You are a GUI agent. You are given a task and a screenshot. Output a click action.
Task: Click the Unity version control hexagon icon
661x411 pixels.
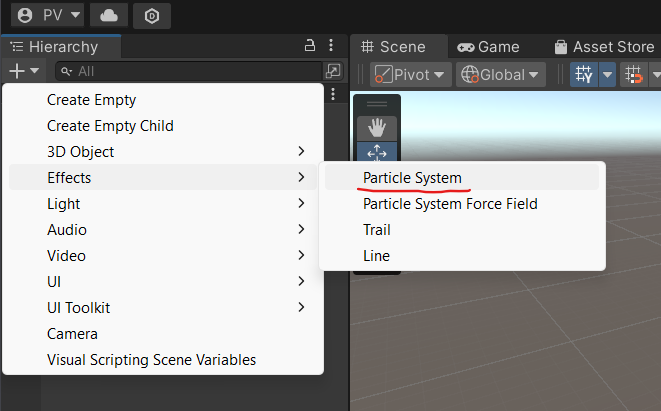[152, 15]
